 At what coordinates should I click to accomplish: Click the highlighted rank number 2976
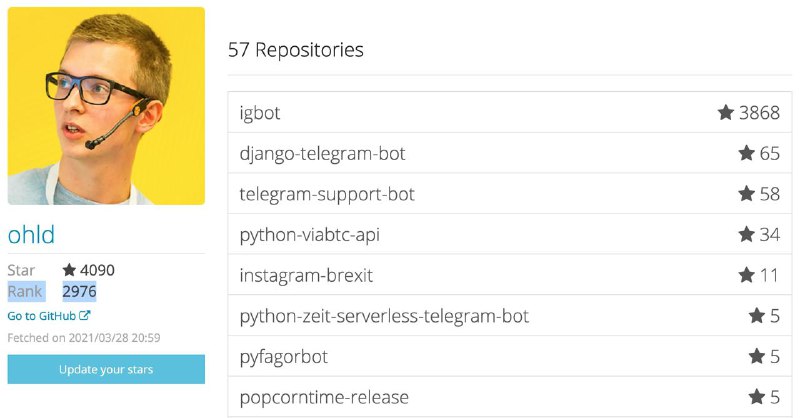(x=79, y=291)
